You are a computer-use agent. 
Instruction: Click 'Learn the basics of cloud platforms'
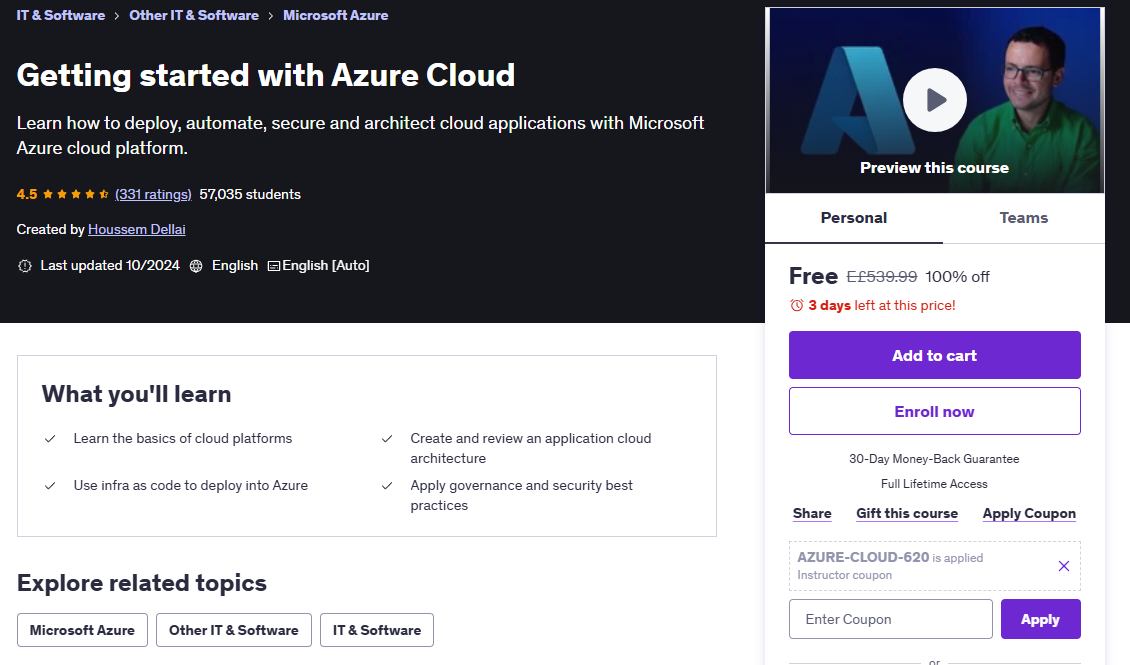tap(183, 439)
